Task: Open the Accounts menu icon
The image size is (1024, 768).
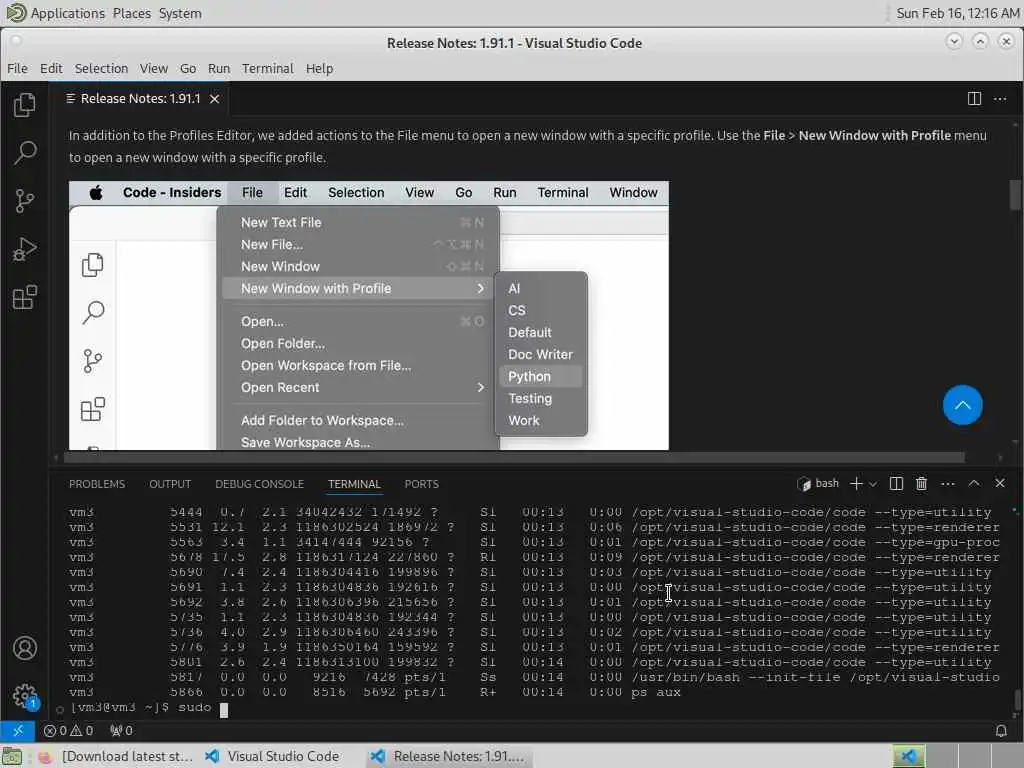Action: [x=25, y=648]
